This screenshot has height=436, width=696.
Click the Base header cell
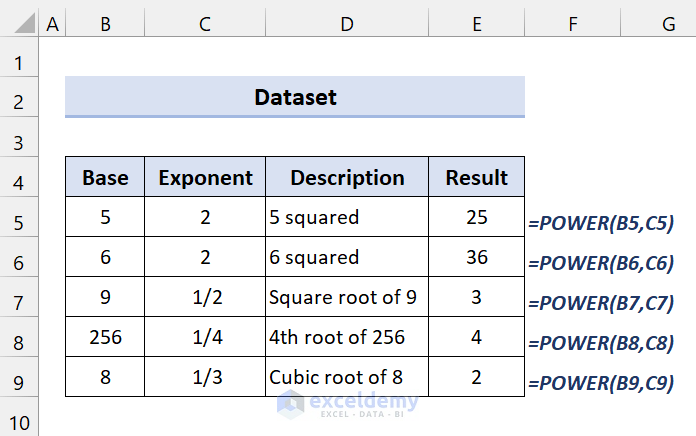pyautogui.click(x=105, y=177)
